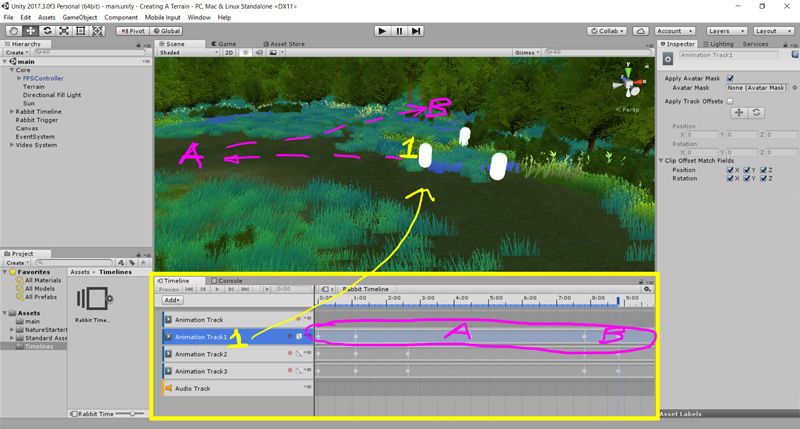Select the Rotate tool

coord(47,31)
